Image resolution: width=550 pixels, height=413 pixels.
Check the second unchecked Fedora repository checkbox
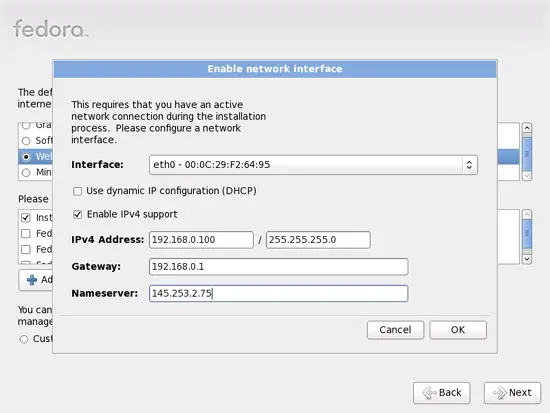pyautogui.click(x=26, y=249)
